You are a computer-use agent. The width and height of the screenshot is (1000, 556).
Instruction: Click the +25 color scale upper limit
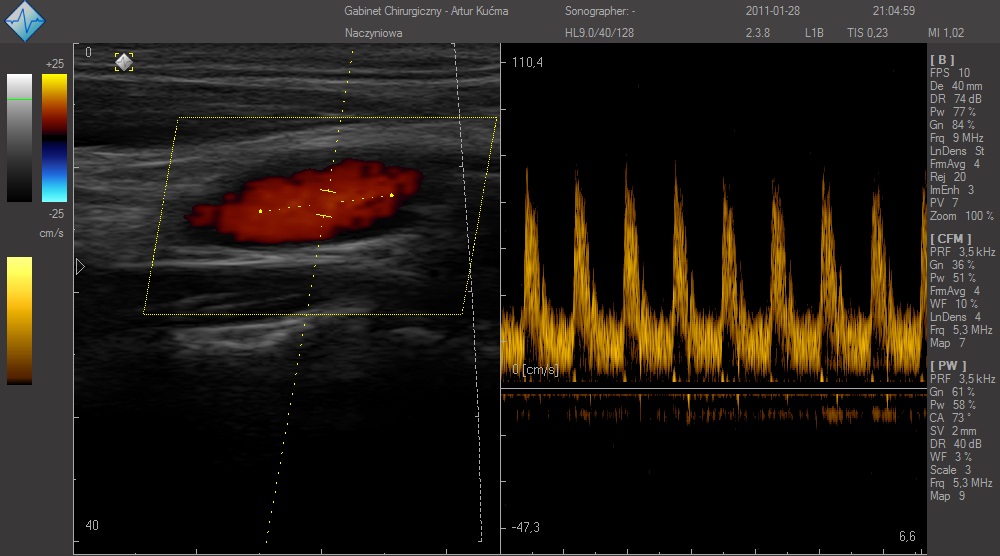(55, 64)
